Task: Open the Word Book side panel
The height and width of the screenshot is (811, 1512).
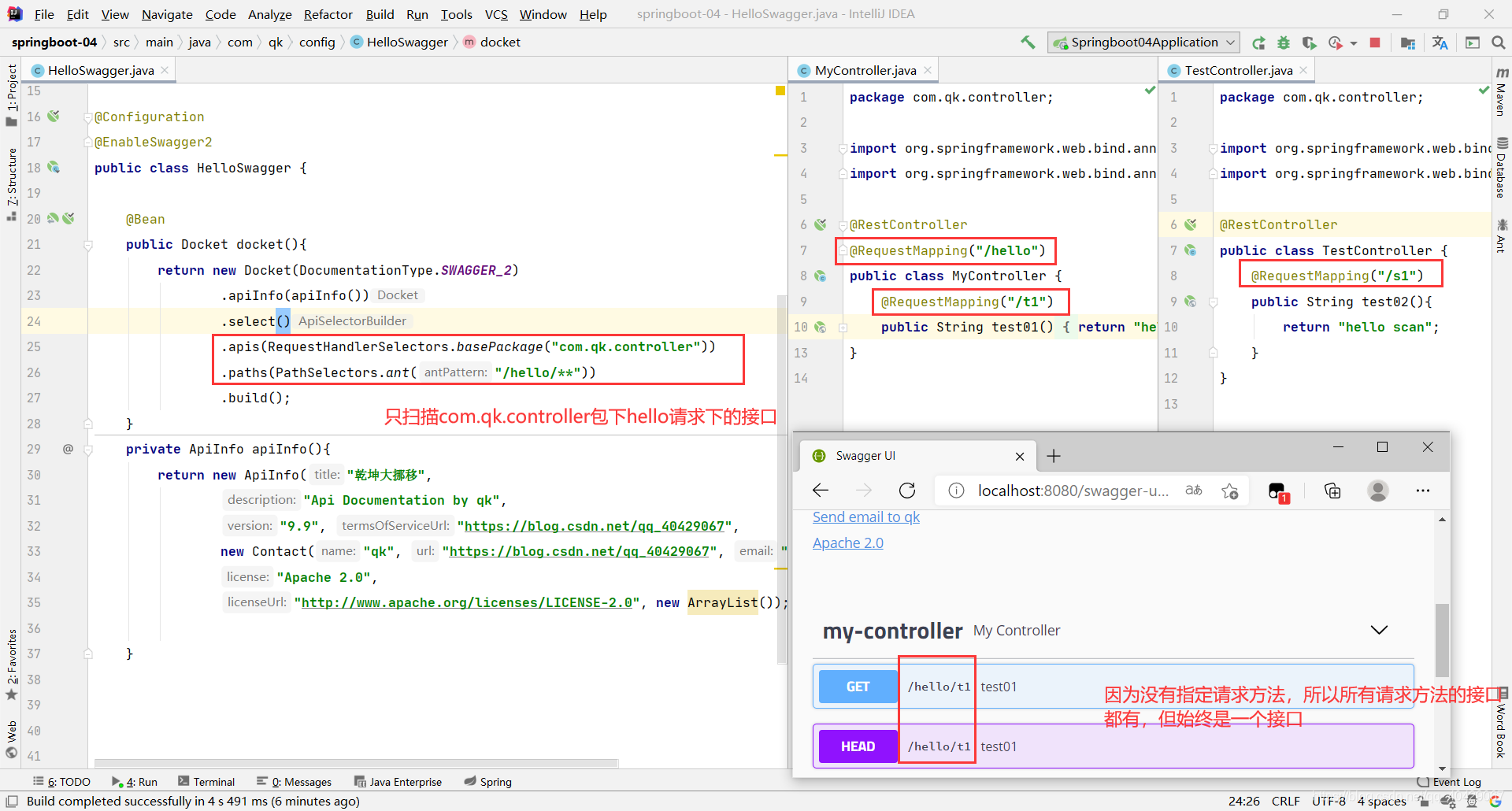Action: [1501, 724]
